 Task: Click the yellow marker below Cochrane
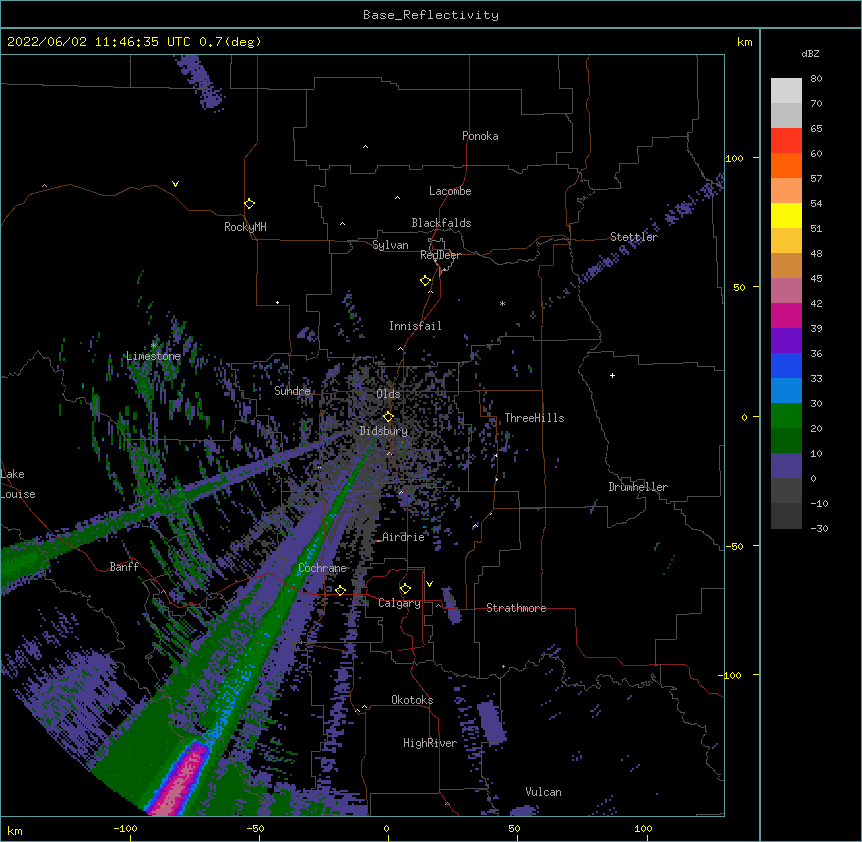click(340, 590)
